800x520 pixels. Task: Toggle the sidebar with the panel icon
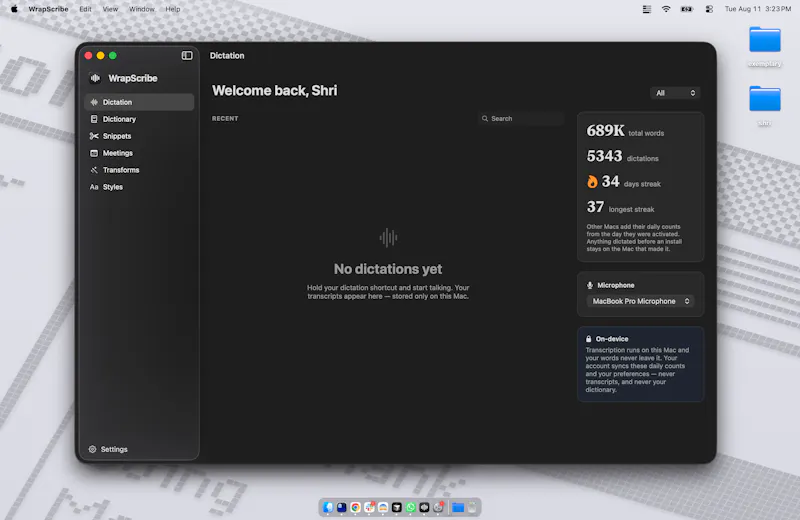187,55
